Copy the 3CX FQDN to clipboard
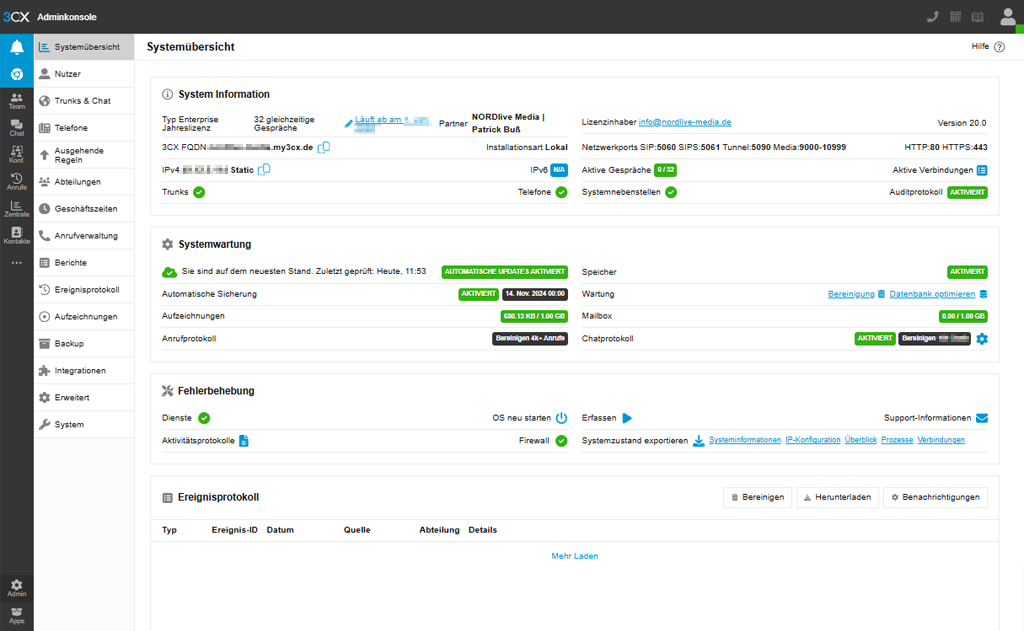Viewport: 1024px width, 631px height. [x=324, y=148]
